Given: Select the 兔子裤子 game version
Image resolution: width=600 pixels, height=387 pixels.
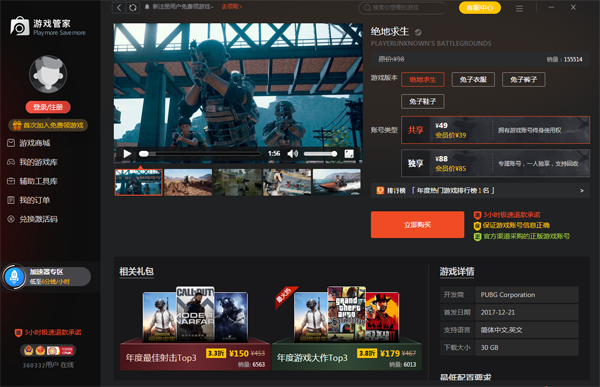Looking at the screenshot, I should tap(523, 80).
